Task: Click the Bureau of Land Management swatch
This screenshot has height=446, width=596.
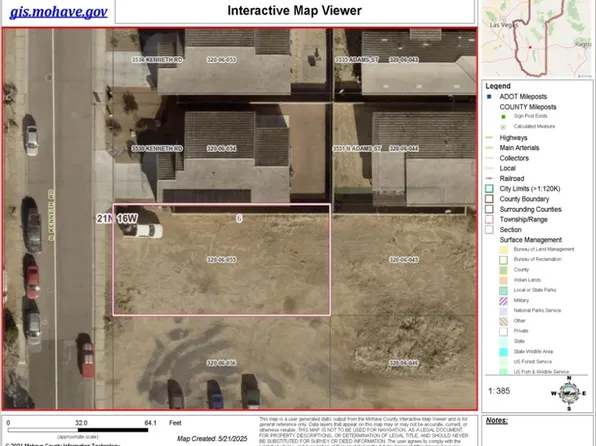Action: 503,250
